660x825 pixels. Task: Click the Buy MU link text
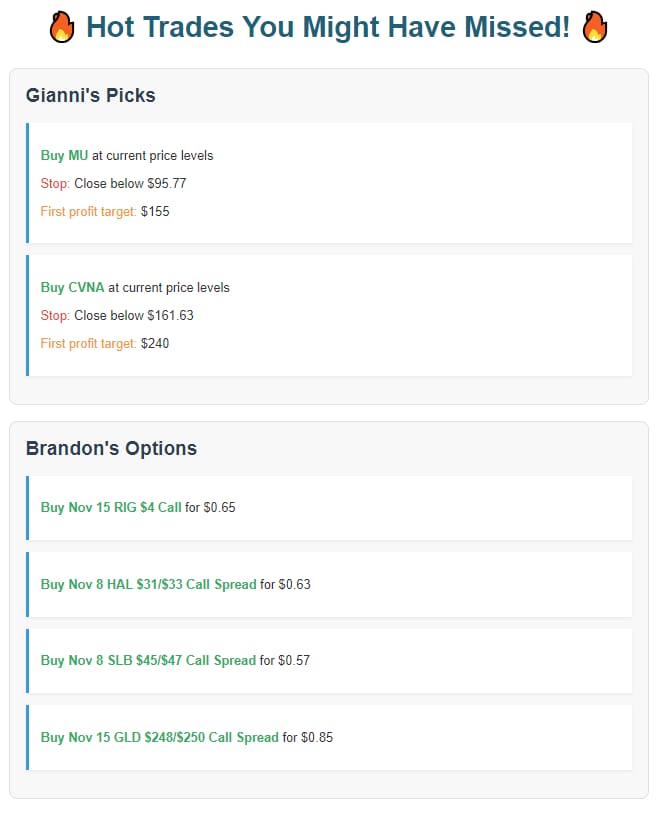pos(64,156)
